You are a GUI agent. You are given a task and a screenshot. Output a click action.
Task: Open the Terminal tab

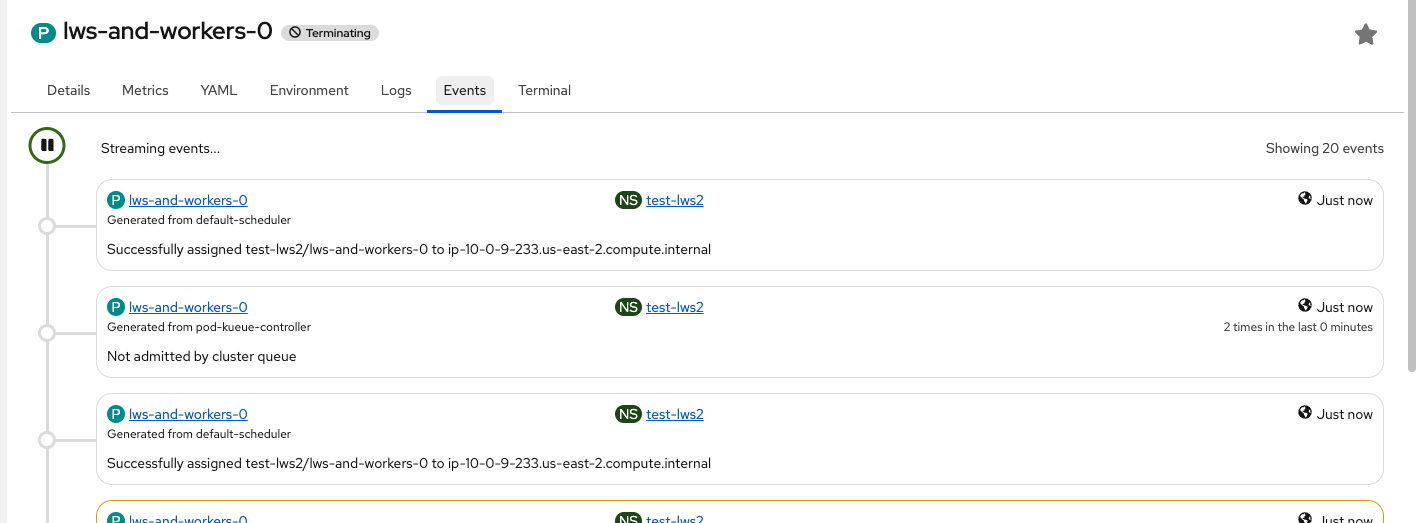(544, 90)
